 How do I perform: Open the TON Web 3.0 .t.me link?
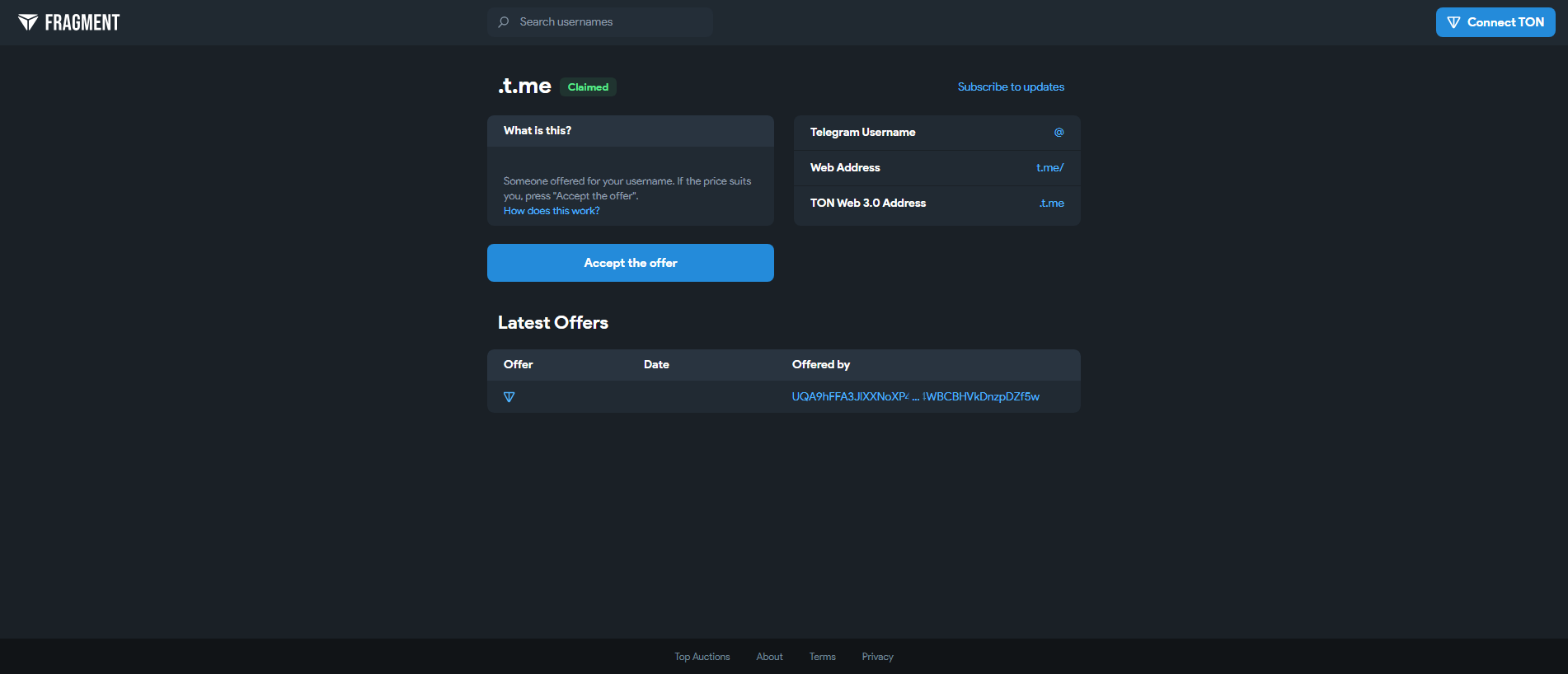tap(1052, 203)
